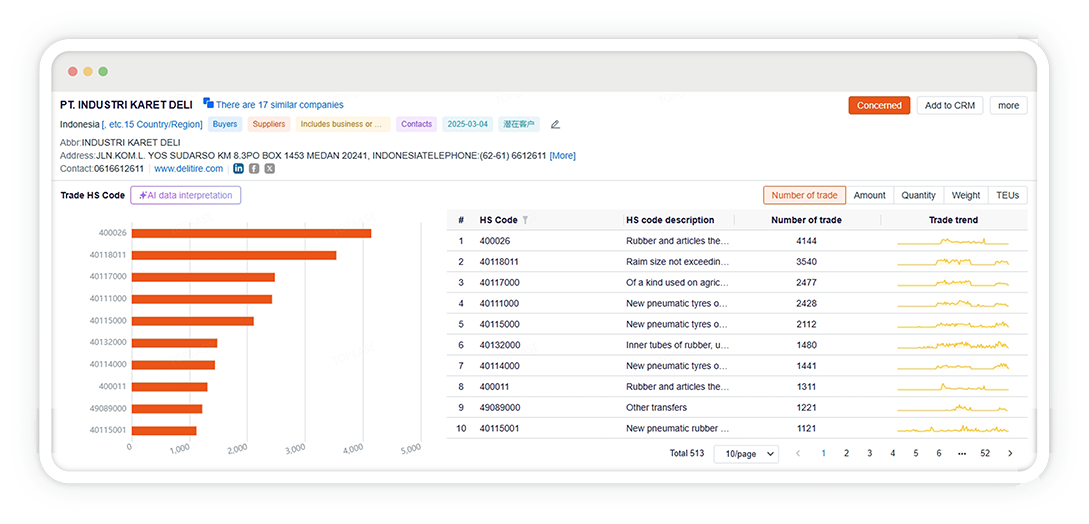Screen dimensions: 1089x524
Task: Click the trade trend sparkline for 40132000
Action: pyautogui.click(x=953, y=345)
